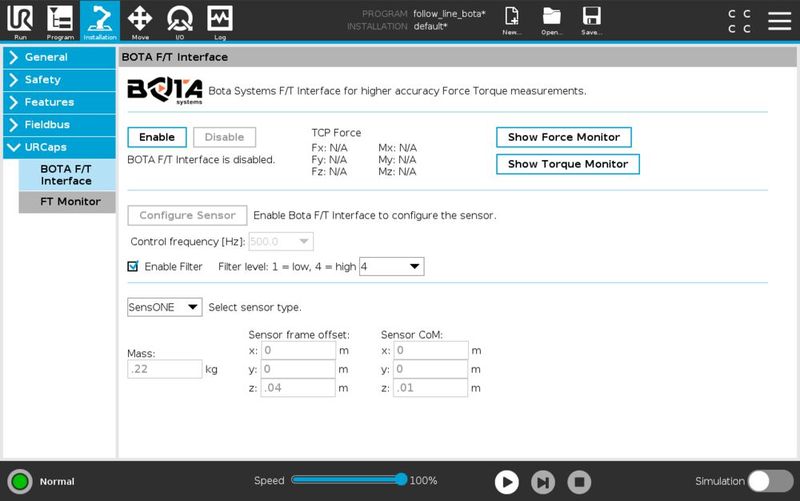Click Sensor CoM z field
The height and width of the screenshot is (501, 800).
pyautogui.click(x=430, y=388)
